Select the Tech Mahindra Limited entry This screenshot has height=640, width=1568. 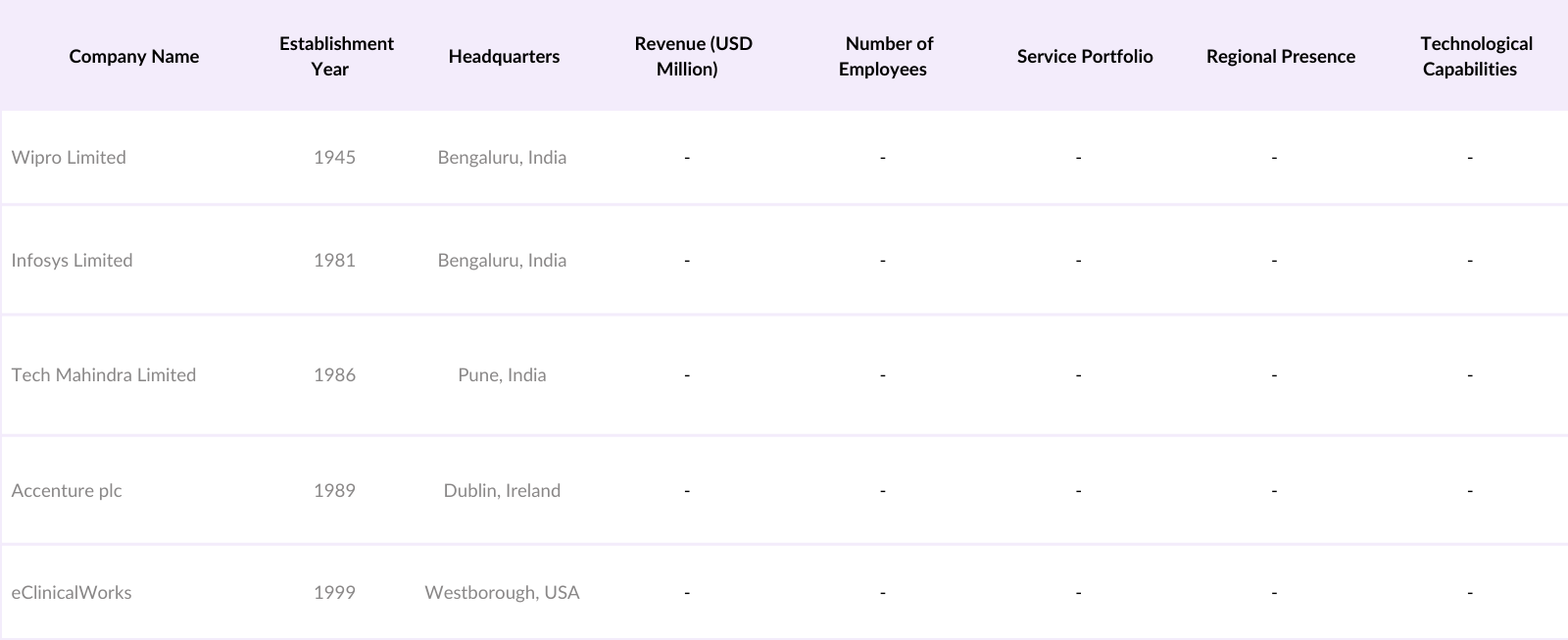click(x=103, y=374)
